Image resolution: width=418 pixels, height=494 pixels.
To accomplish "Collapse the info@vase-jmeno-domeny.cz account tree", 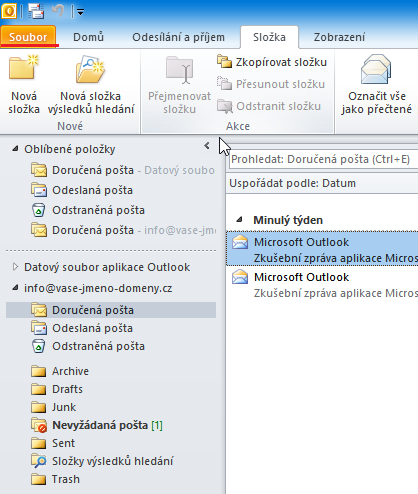I will tap(15, 288).
